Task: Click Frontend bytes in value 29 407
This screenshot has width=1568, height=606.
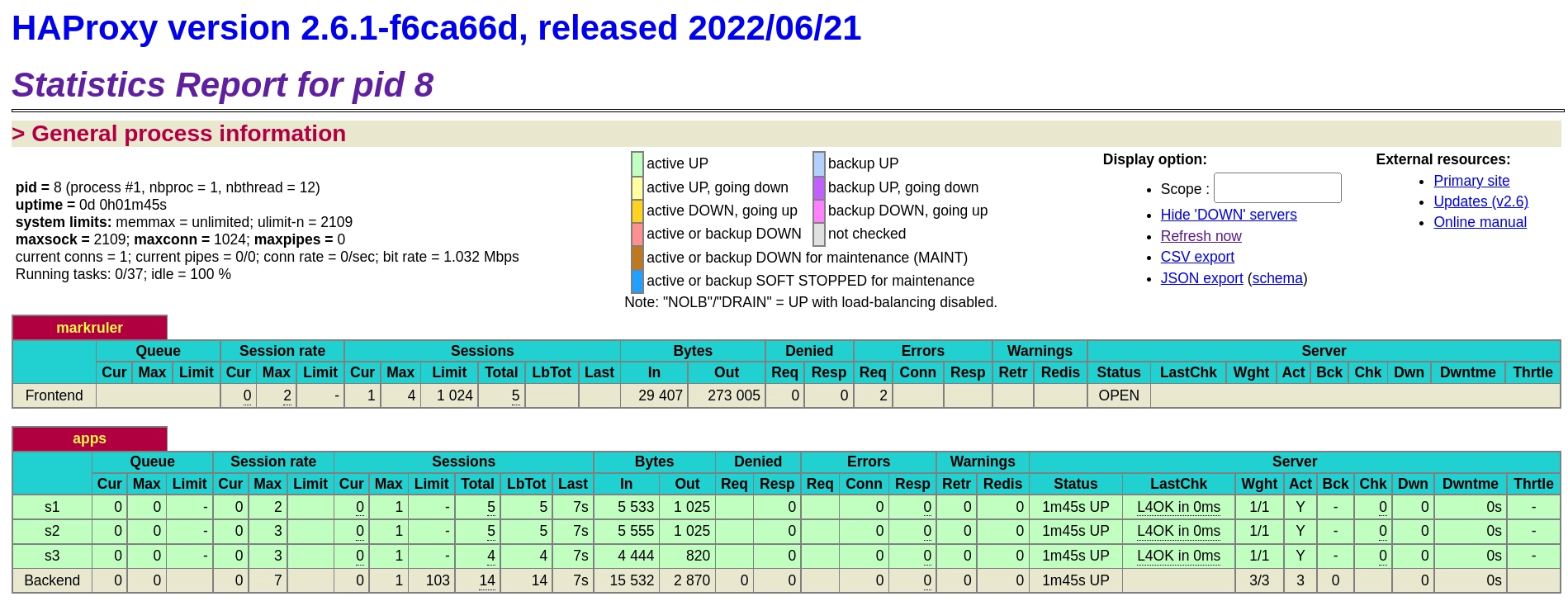Action: tap(661, 395)
